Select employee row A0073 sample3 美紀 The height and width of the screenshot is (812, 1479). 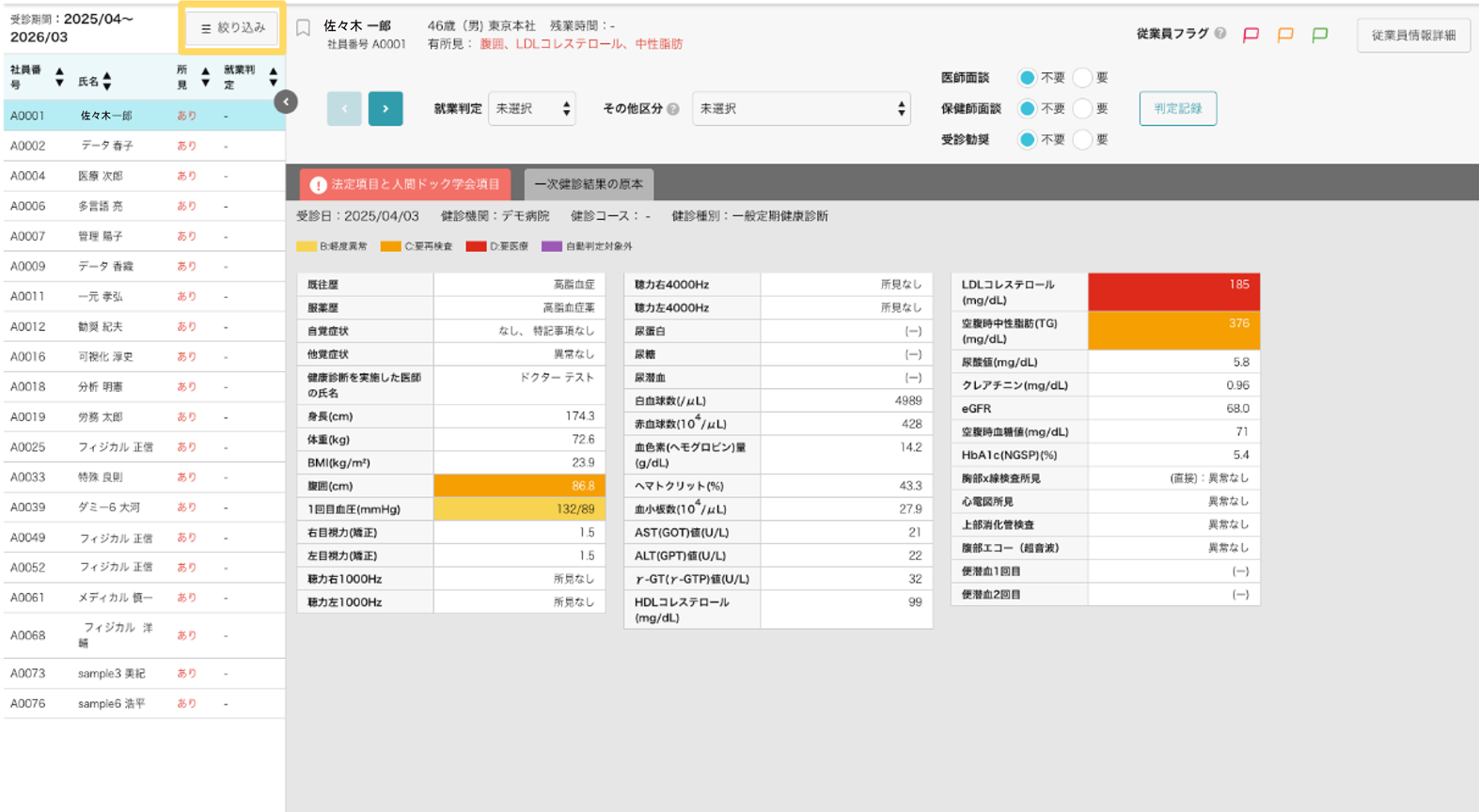coord(144,673)
